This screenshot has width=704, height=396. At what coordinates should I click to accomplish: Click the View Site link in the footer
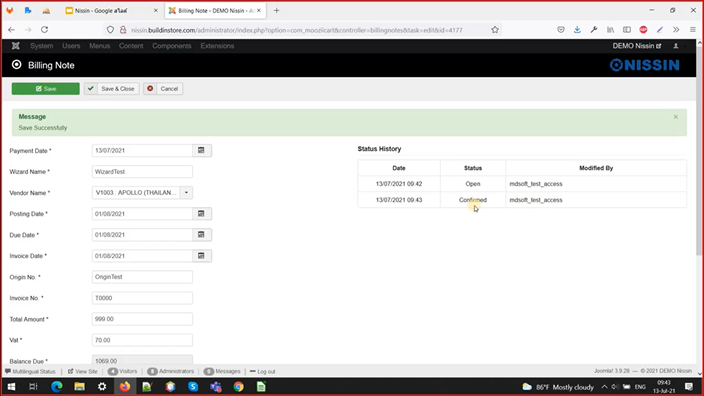point(83,371)
